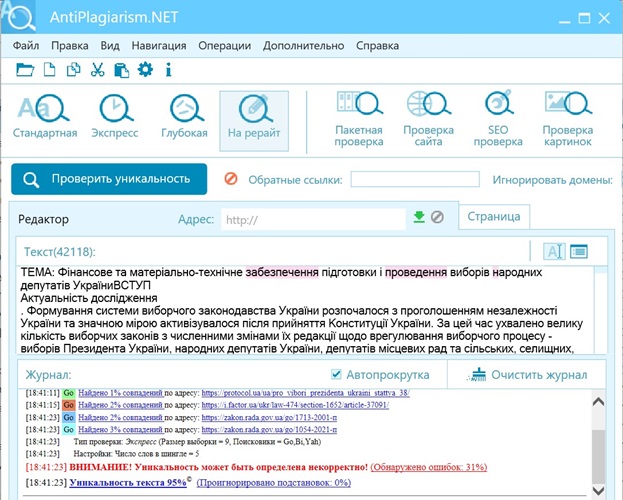Open the zakon.rada.gov.ua 1054-2021 link
Image resolution: width=623 pixels, height=500 pixels.
coord(269,430)
